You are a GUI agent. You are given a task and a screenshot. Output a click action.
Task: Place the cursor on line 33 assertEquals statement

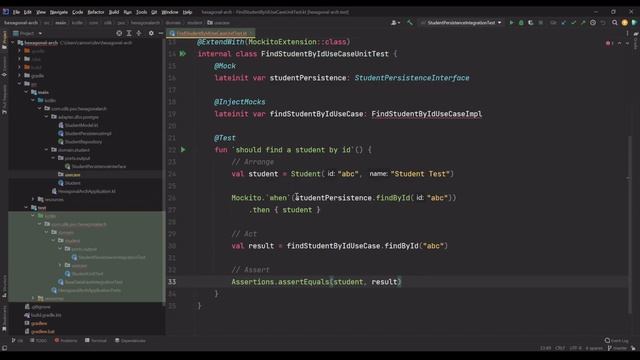click(x=316, y=282)
